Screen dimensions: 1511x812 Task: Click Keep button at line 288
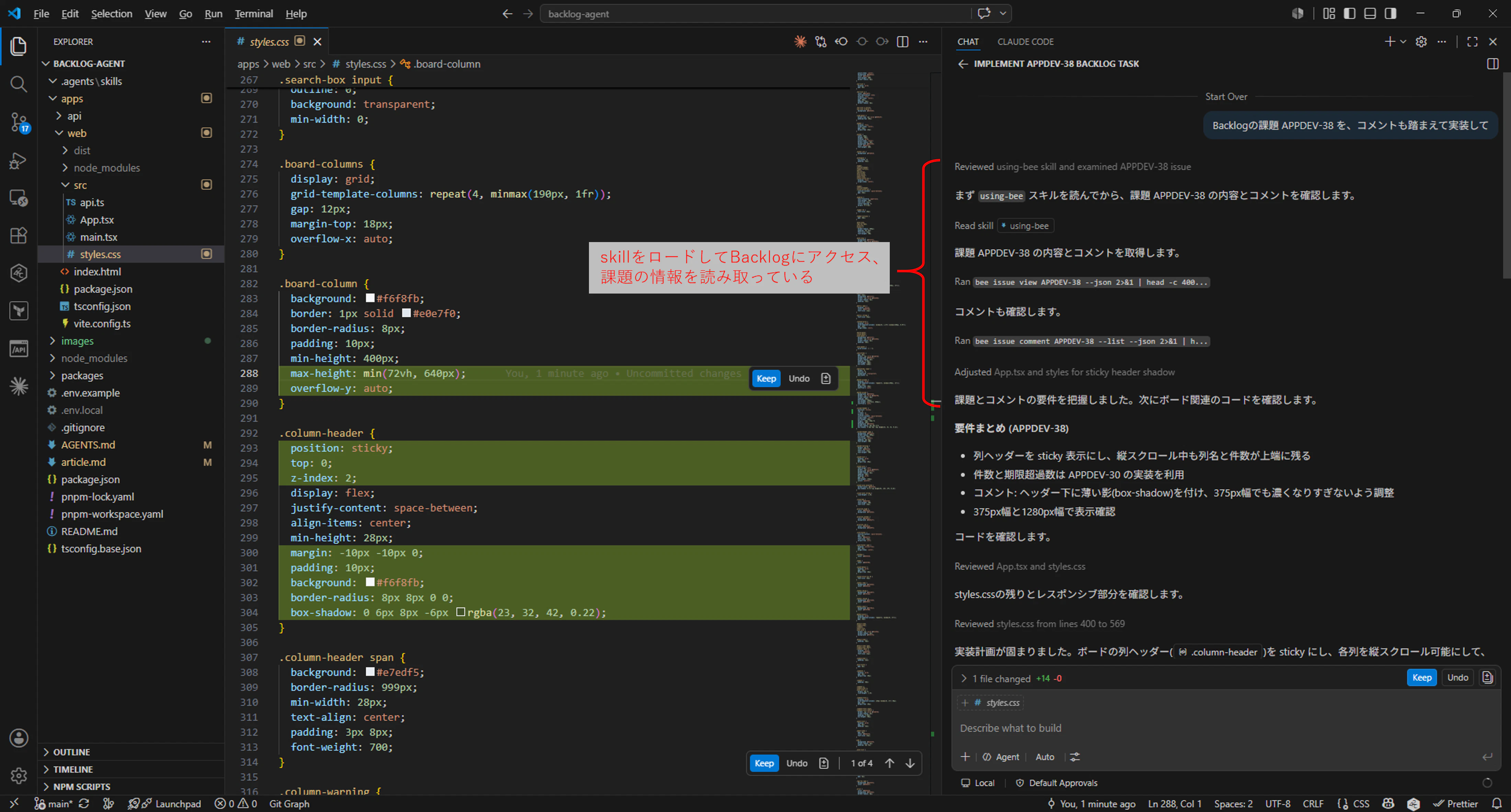click(x=766, y=379)
